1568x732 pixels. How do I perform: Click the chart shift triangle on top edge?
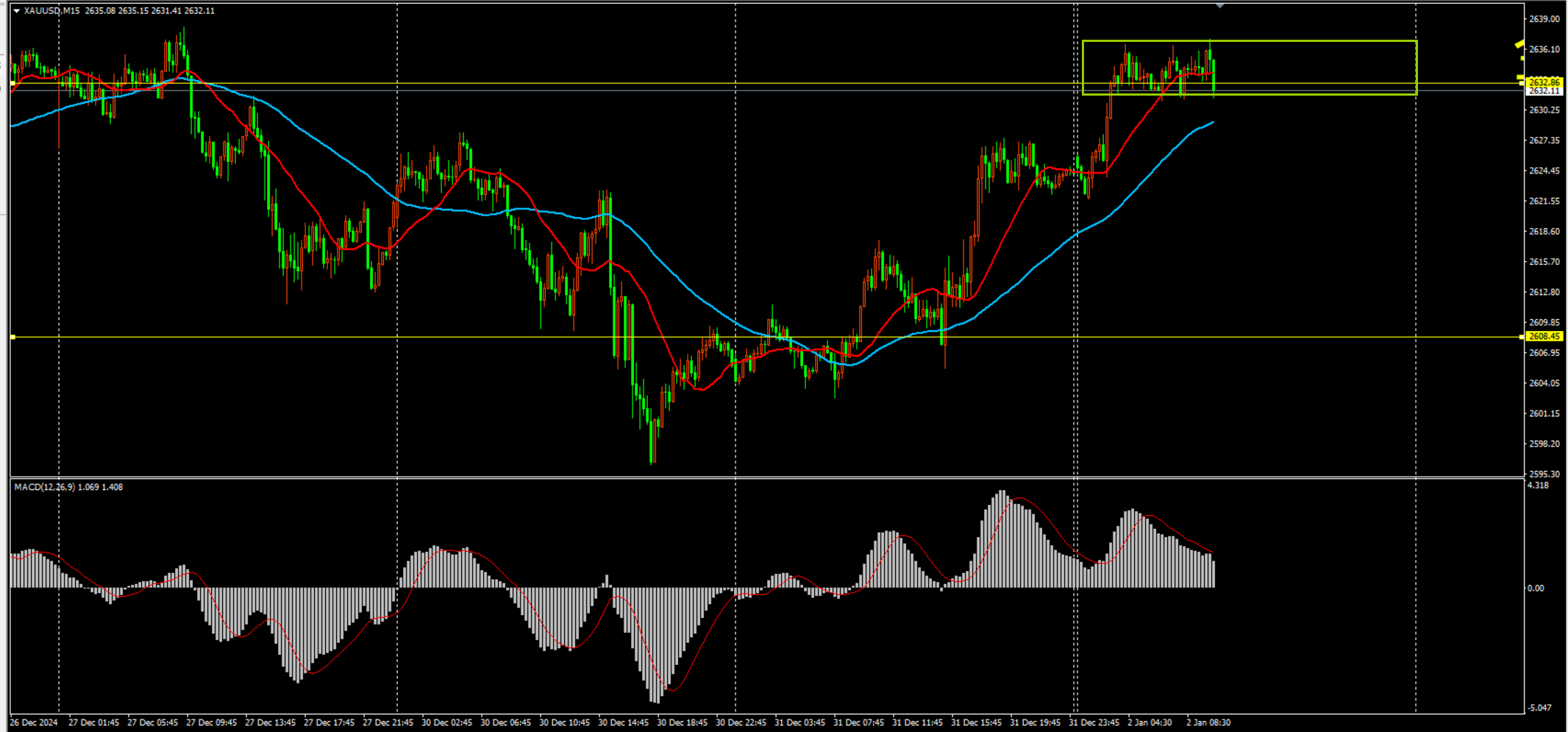pyautogui.click(x=1220, y=6)
